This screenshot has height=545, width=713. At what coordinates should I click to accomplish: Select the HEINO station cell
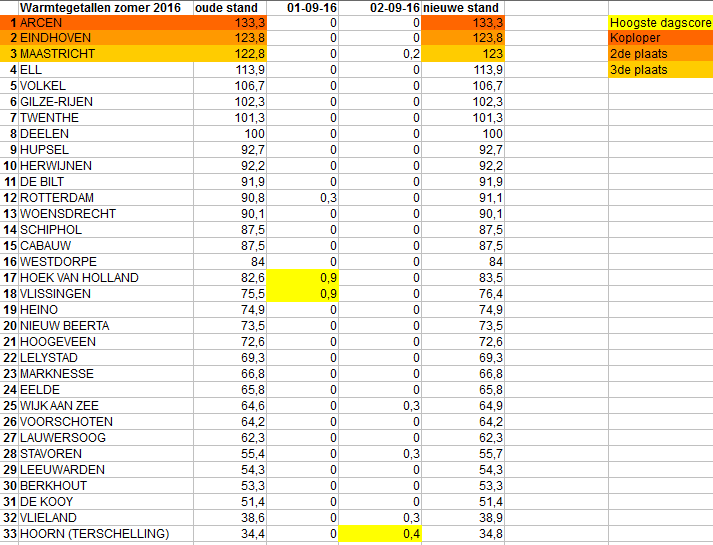[106, 310]
